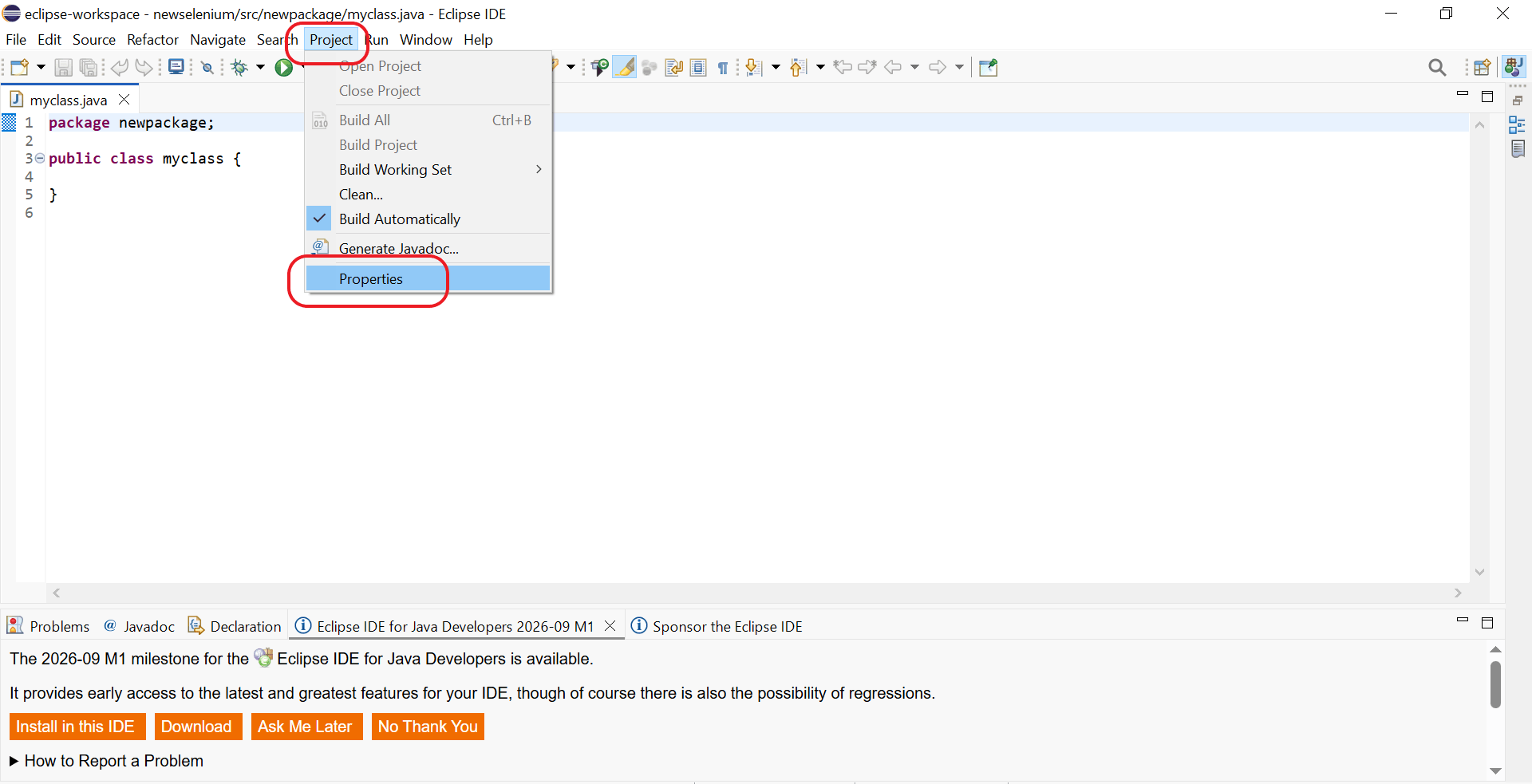The image size is (1532, 784).
Task: Open the Forward history dropdown arrow
Action: click(x=959, y=68)
